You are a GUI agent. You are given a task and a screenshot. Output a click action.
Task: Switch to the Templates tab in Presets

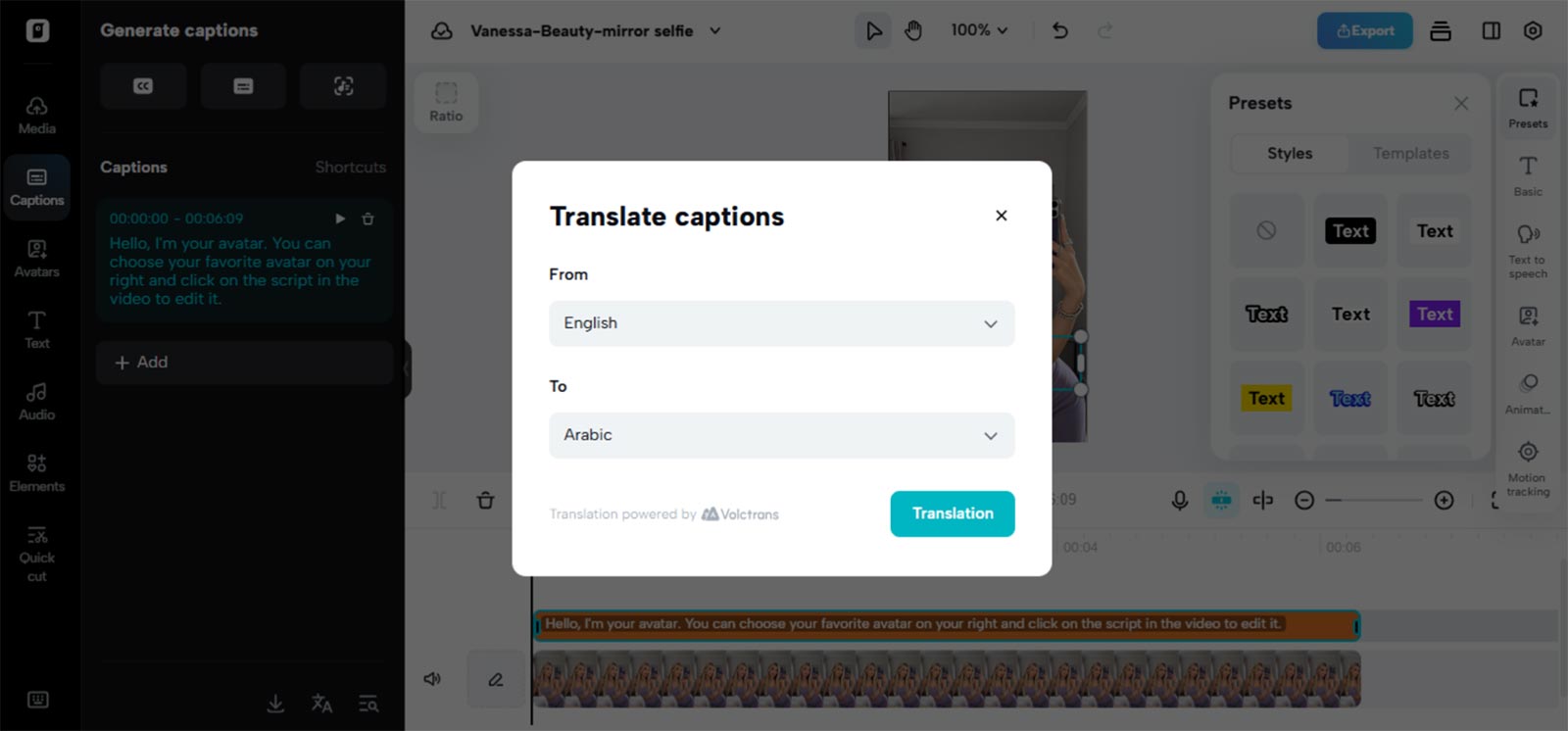pyautogui.click(x=1410, y=154)
